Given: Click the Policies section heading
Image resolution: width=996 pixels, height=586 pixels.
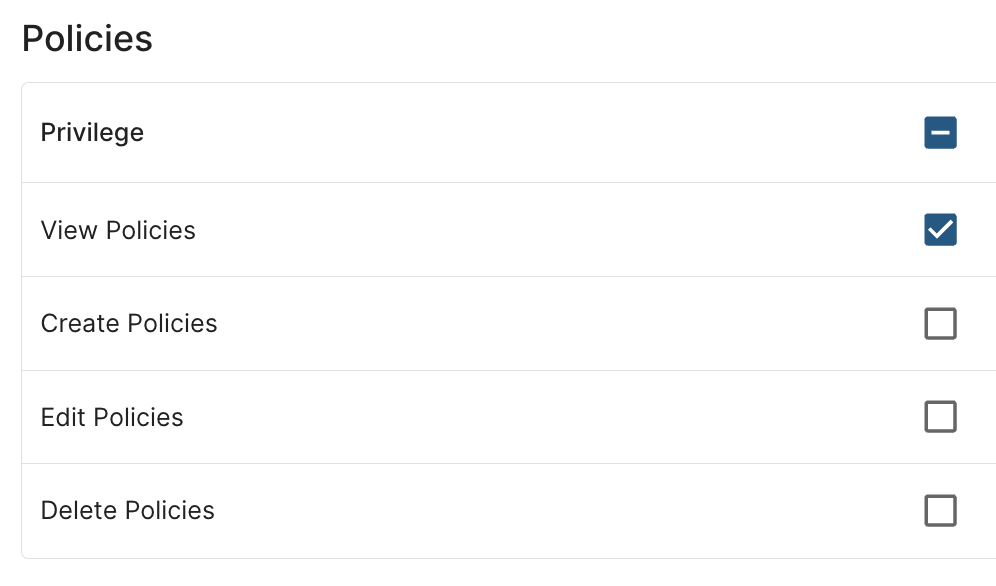Looking at the screenshot, I should [87, 39].
